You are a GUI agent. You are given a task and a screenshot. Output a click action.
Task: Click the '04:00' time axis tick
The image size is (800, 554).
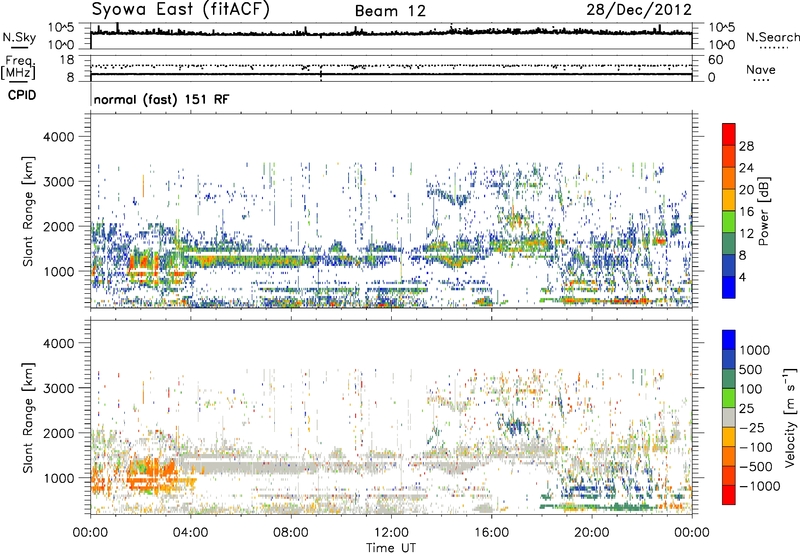coord(190,533)
